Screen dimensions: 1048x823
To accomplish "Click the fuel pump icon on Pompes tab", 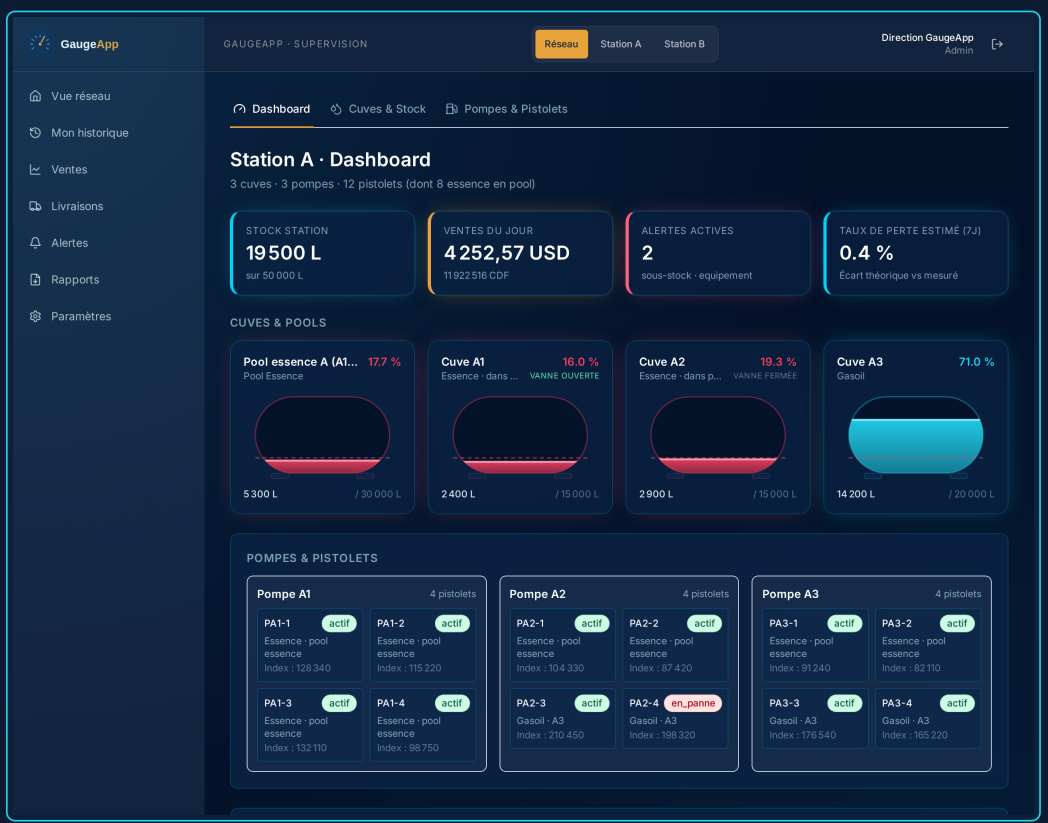I will (452, 109).
